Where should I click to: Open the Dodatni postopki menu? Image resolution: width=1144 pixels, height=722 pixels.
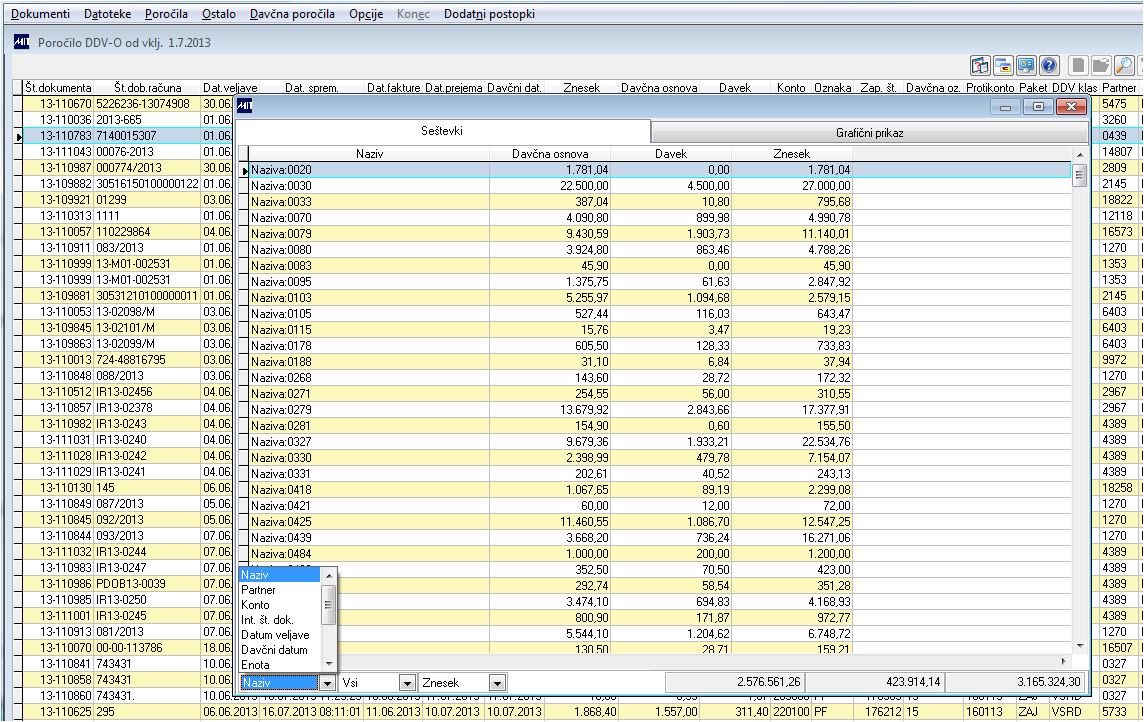coord(489,14)
